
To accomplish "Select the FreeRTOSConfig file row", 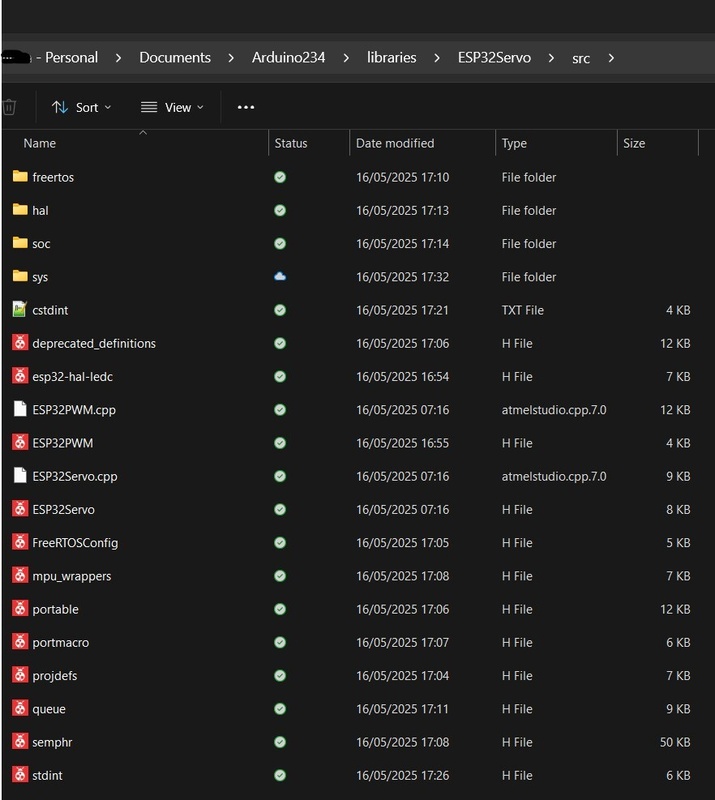I will coord(75,543).
